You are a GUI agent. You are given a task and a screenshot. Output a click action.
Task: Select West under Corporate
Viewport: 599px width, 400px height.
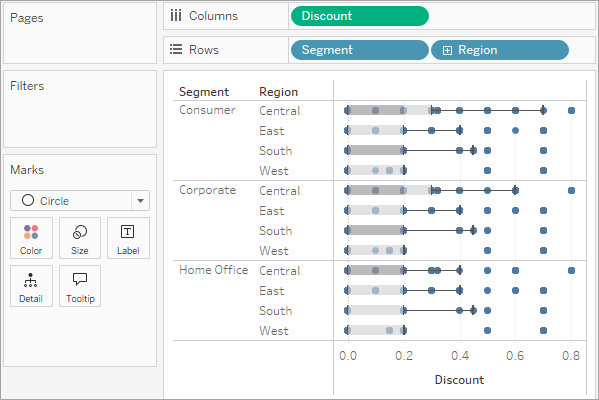click(x=274, y=251)
